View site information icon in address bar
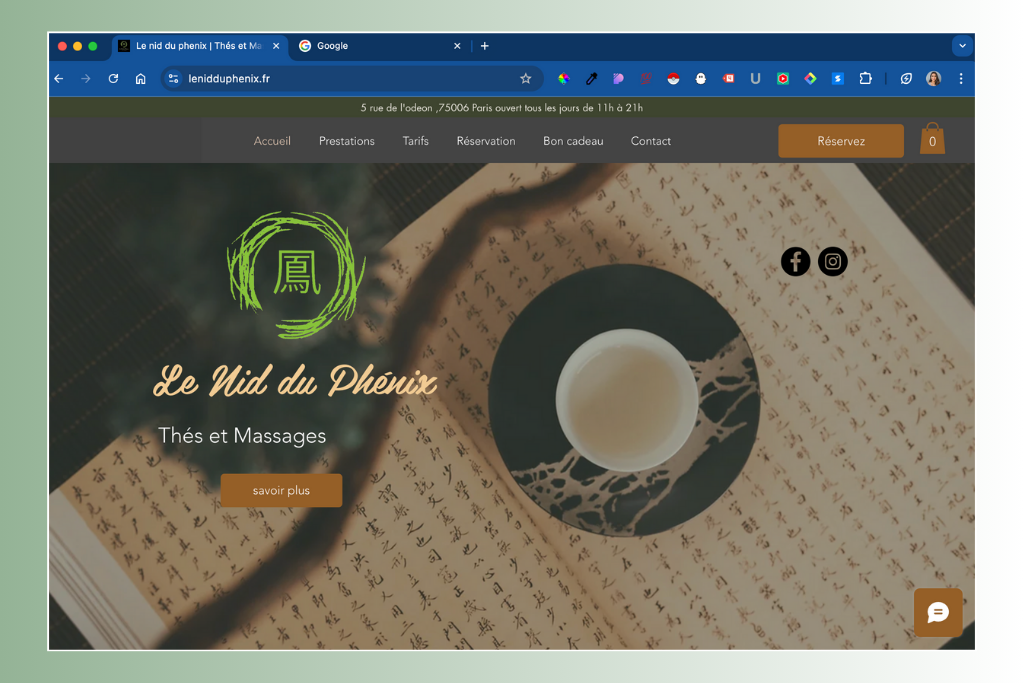 click(173, 78)
